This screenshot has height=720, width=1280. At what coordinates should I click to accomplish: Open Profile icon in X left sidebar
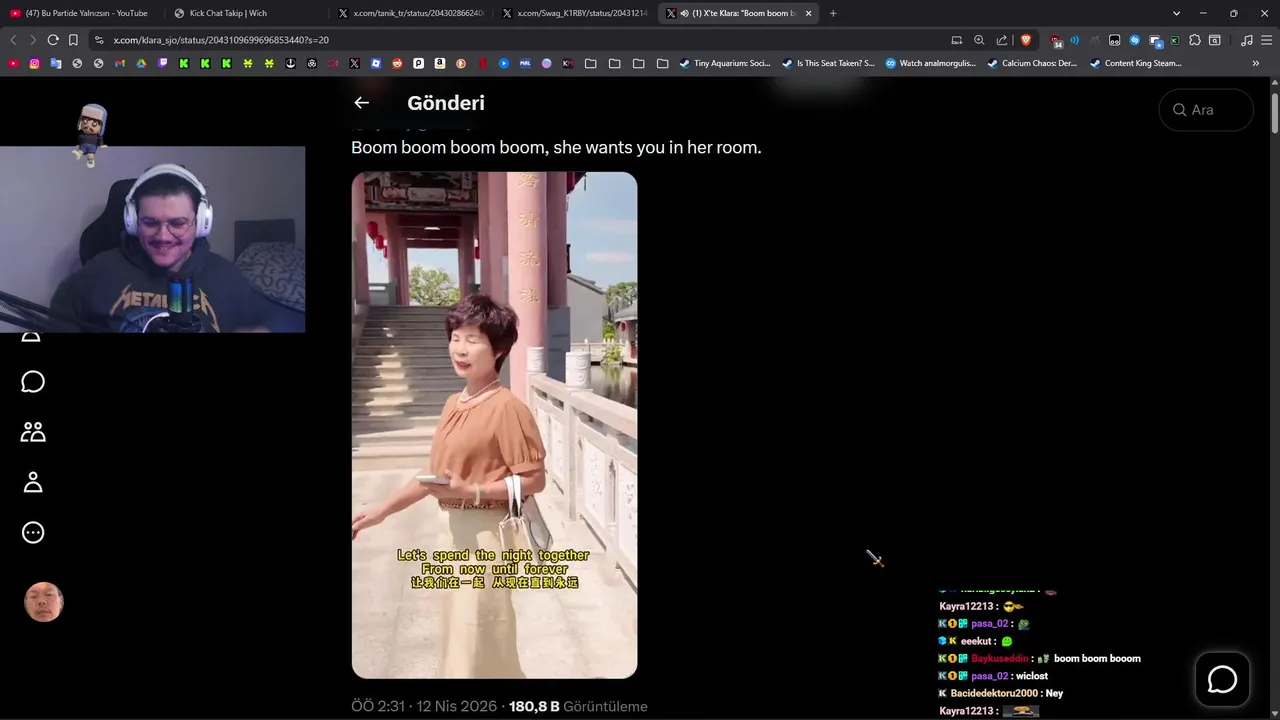(33, 482)
